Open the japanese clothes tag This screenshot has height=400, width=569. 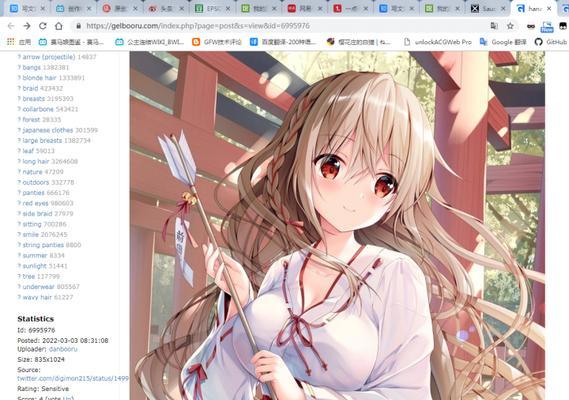point(48,130)
